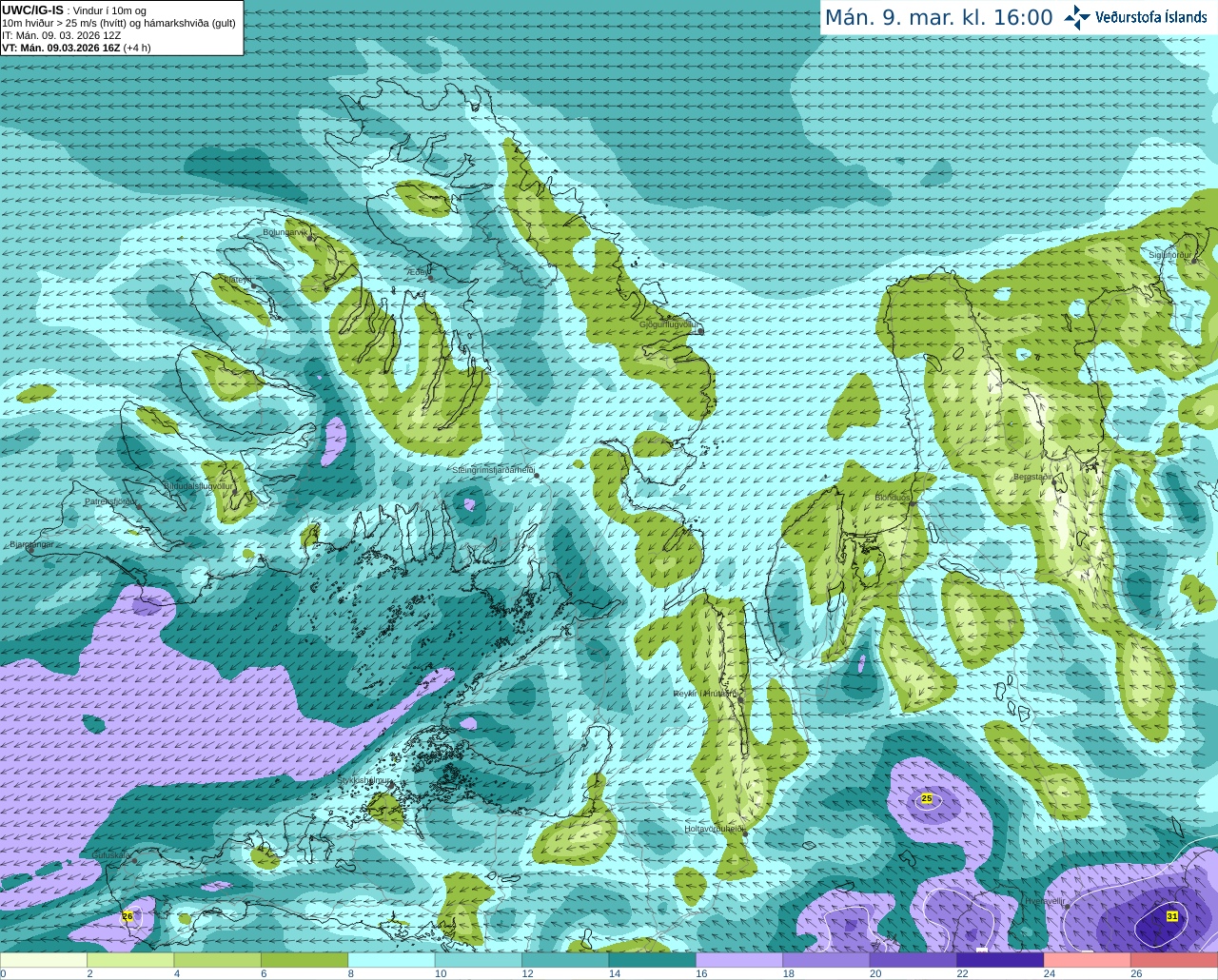Pick the 24–26 m/s pink legend swatch

(1088, 960)
